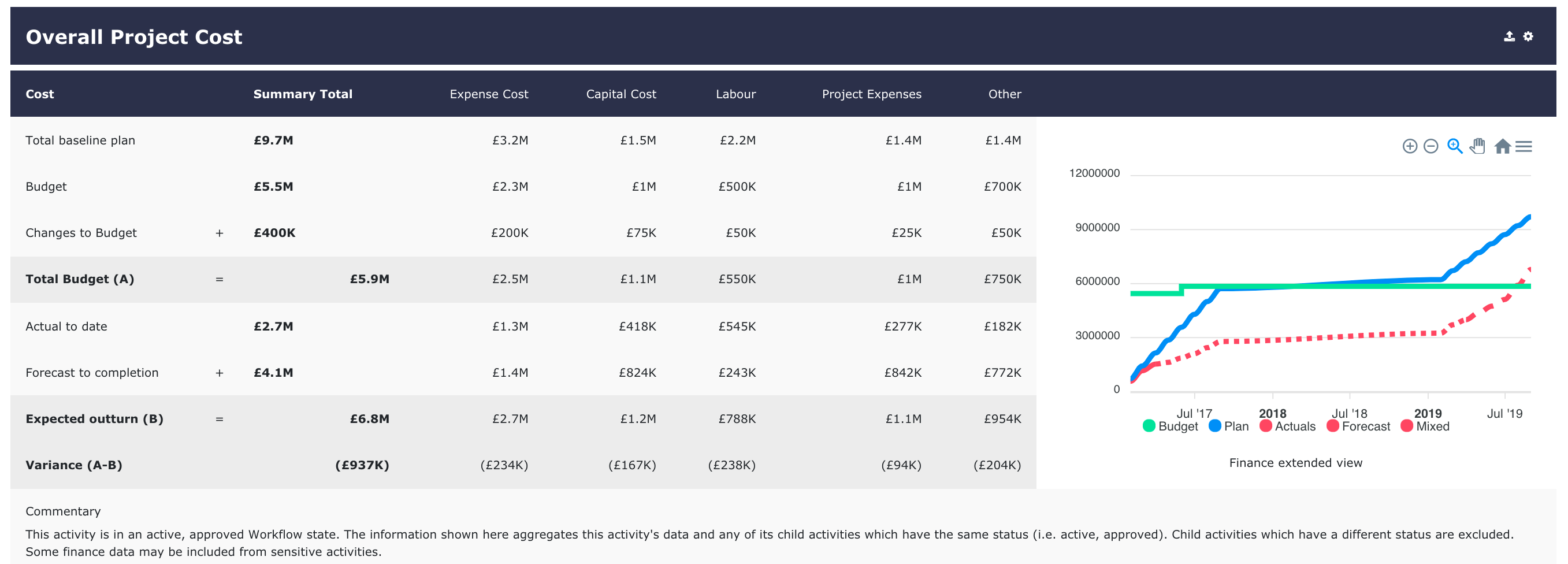Reset the chart zoom with the home icon
The height and width of the screenshot is (564, 1568).
1502,146
